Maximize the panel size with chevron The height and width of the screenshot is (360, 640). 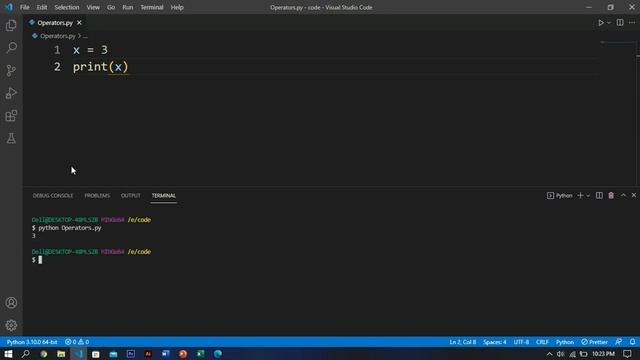(x=623, y=196)
